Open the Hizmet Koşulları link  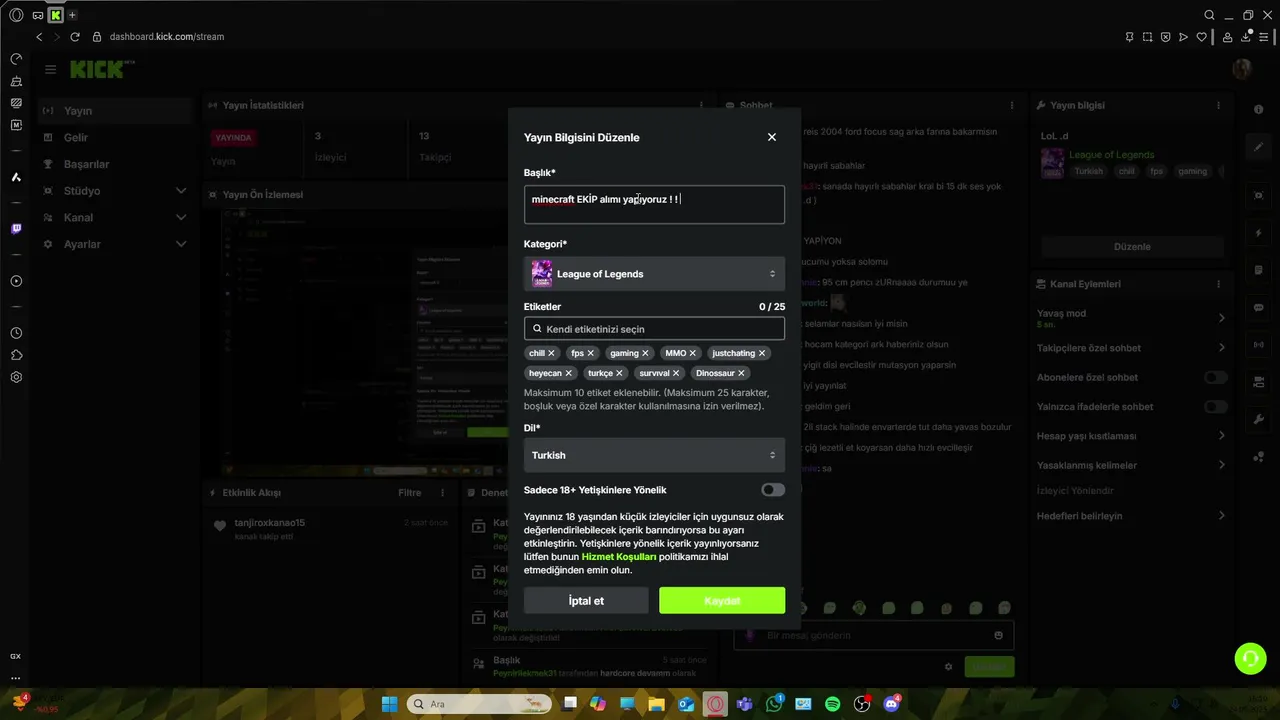(x=619, y=557)
